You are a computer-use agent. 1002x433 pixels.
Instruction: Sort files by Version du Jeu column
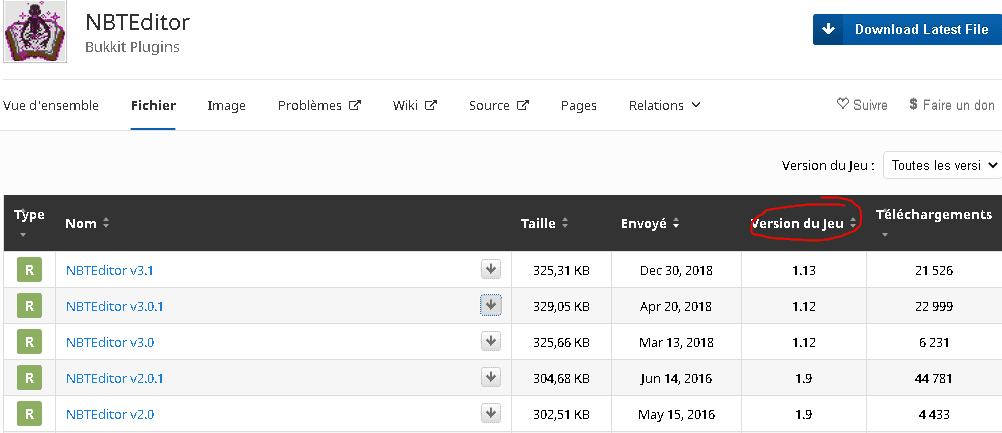point(803,224)
